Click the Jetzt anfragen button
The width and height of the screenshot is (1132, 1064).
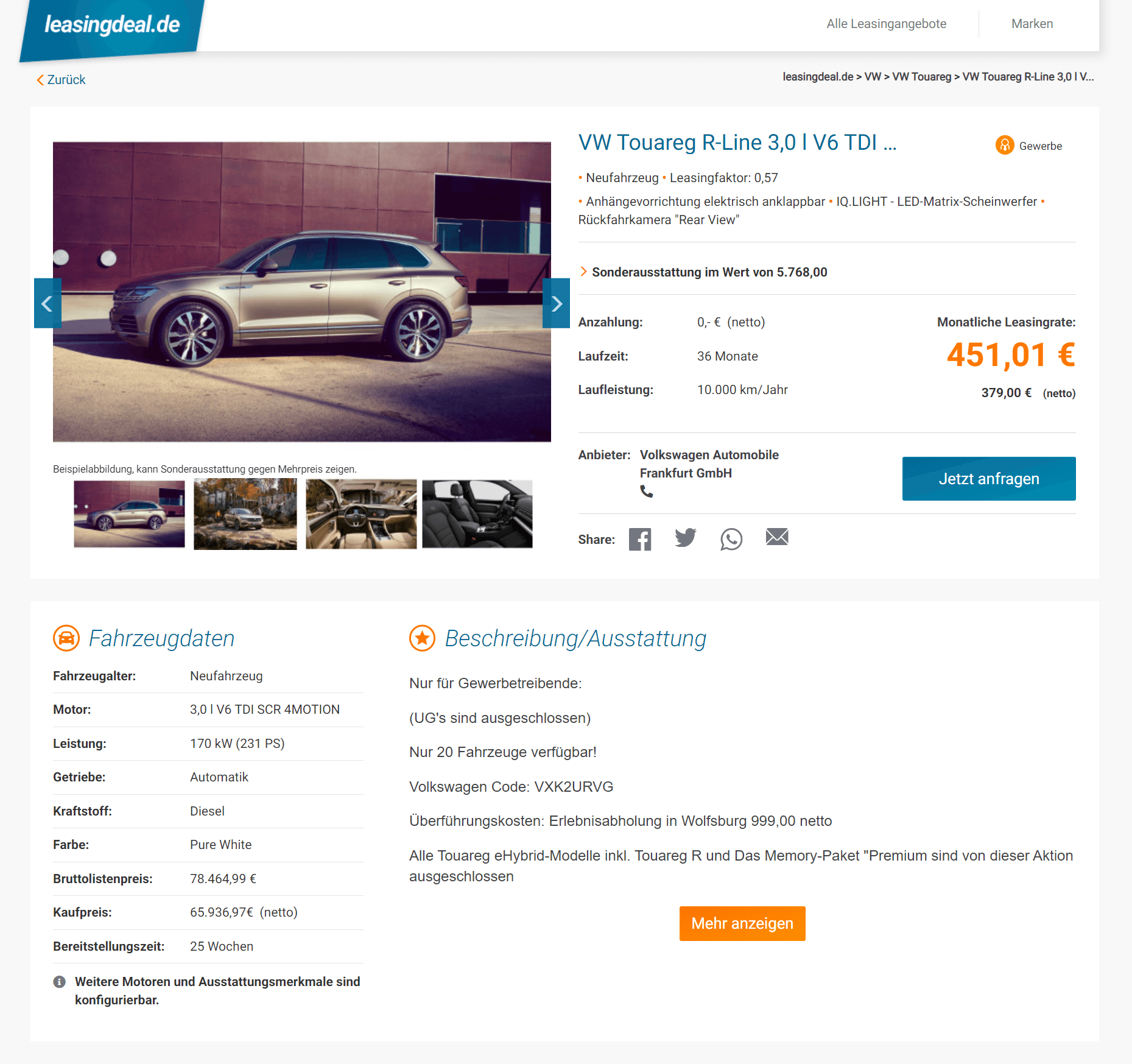(989, 479)
